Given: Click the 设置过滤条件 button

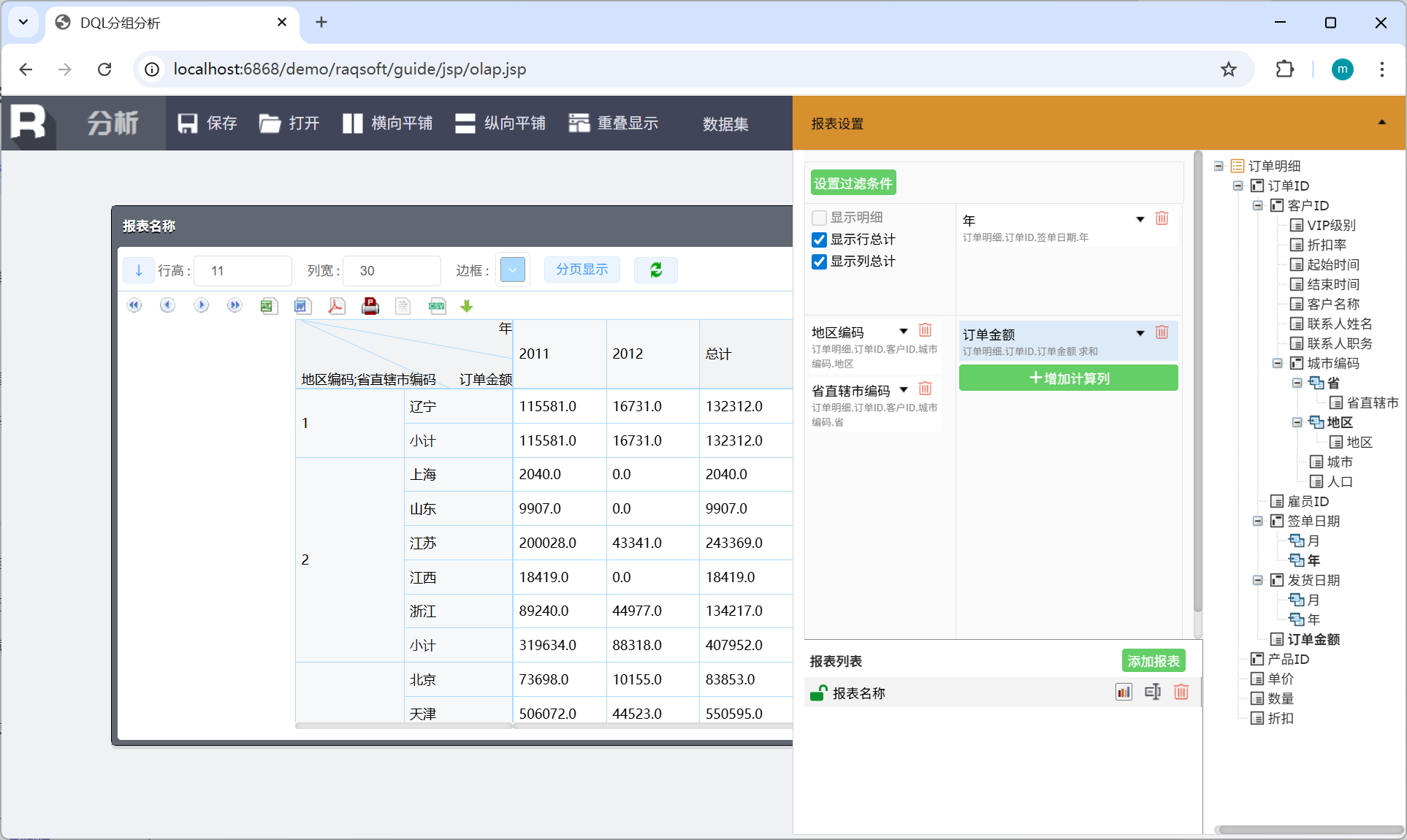Looking at the screenshot, I should pos(853,183).
